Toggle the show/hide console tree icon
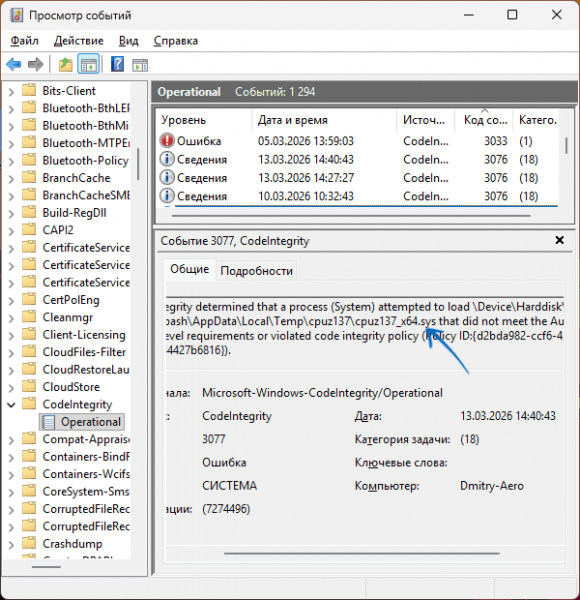This screenshot has width=580, height=600. [88, 64]
